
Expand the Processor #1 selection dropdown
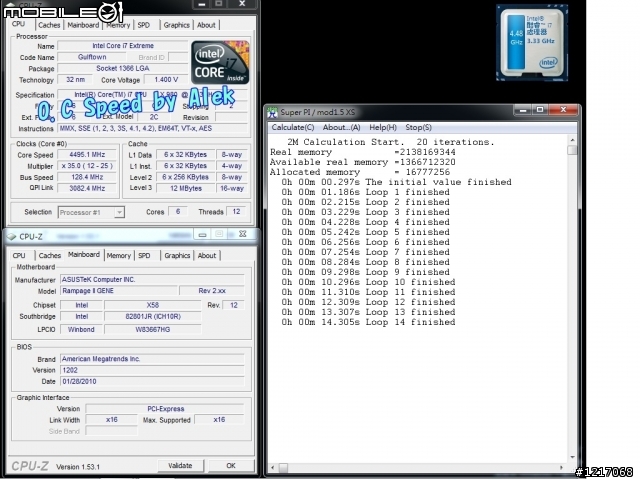[119, 212]
